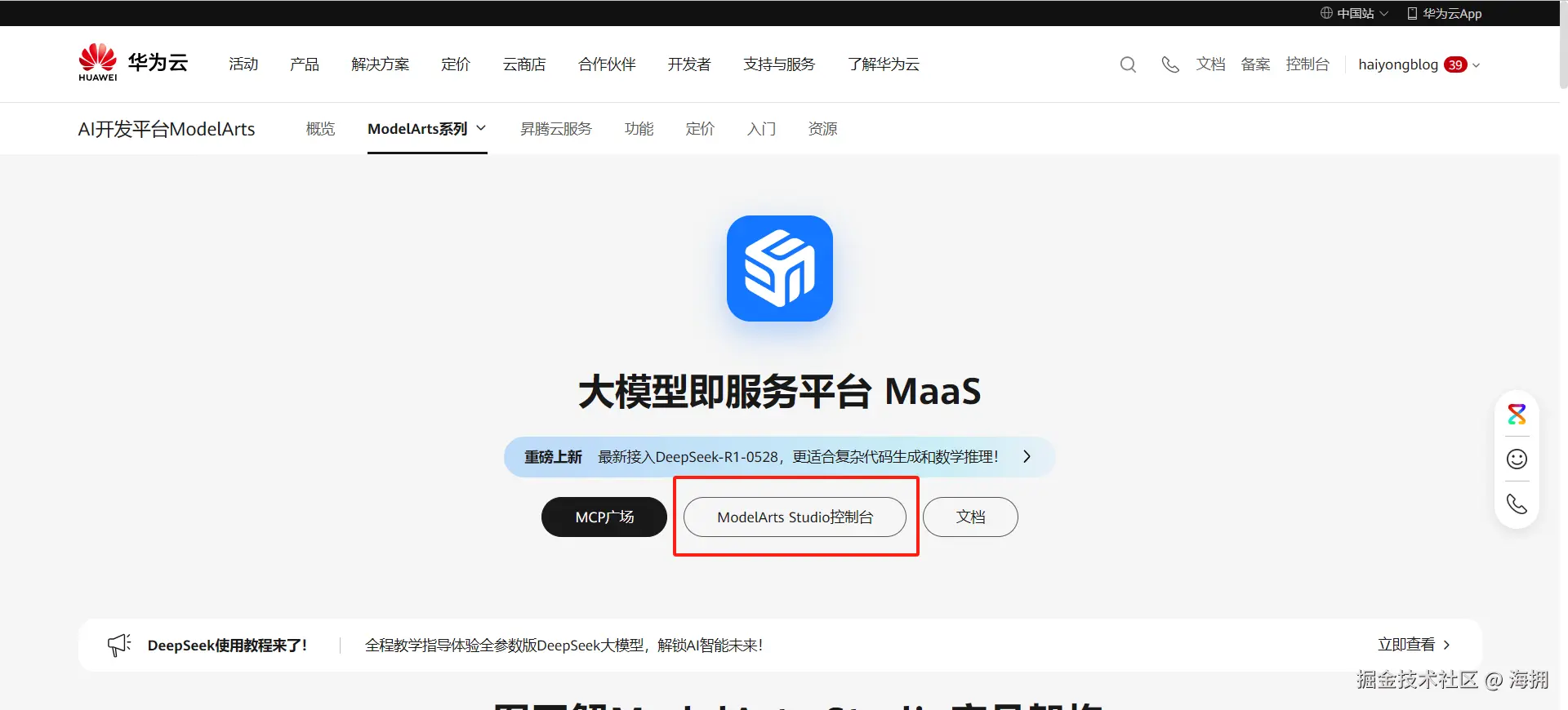Image resolution: width=1568 pixels, height=710 pixels.
Task: Open the 支持与服务 menu
Action: tap(779, 64)
